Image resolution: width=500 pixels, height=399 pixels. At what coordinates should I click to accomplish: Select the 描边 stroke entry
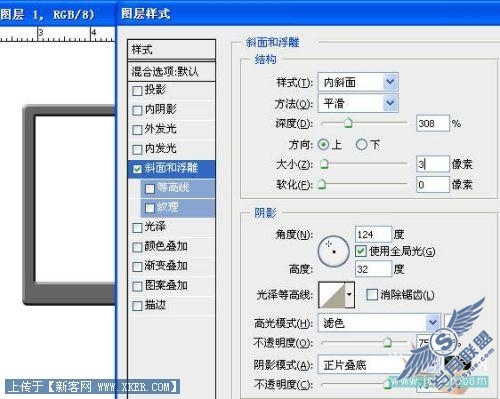click(172, 305)
